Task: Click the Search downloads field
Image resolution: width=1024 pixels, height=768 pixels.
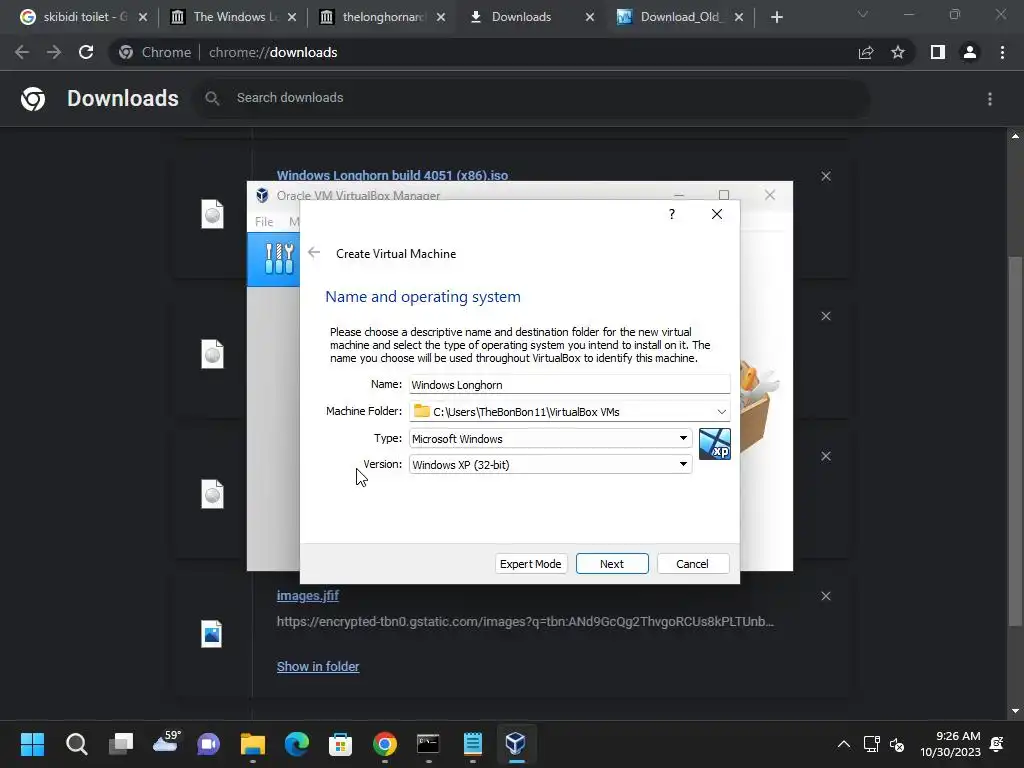Action: (533, 98)
